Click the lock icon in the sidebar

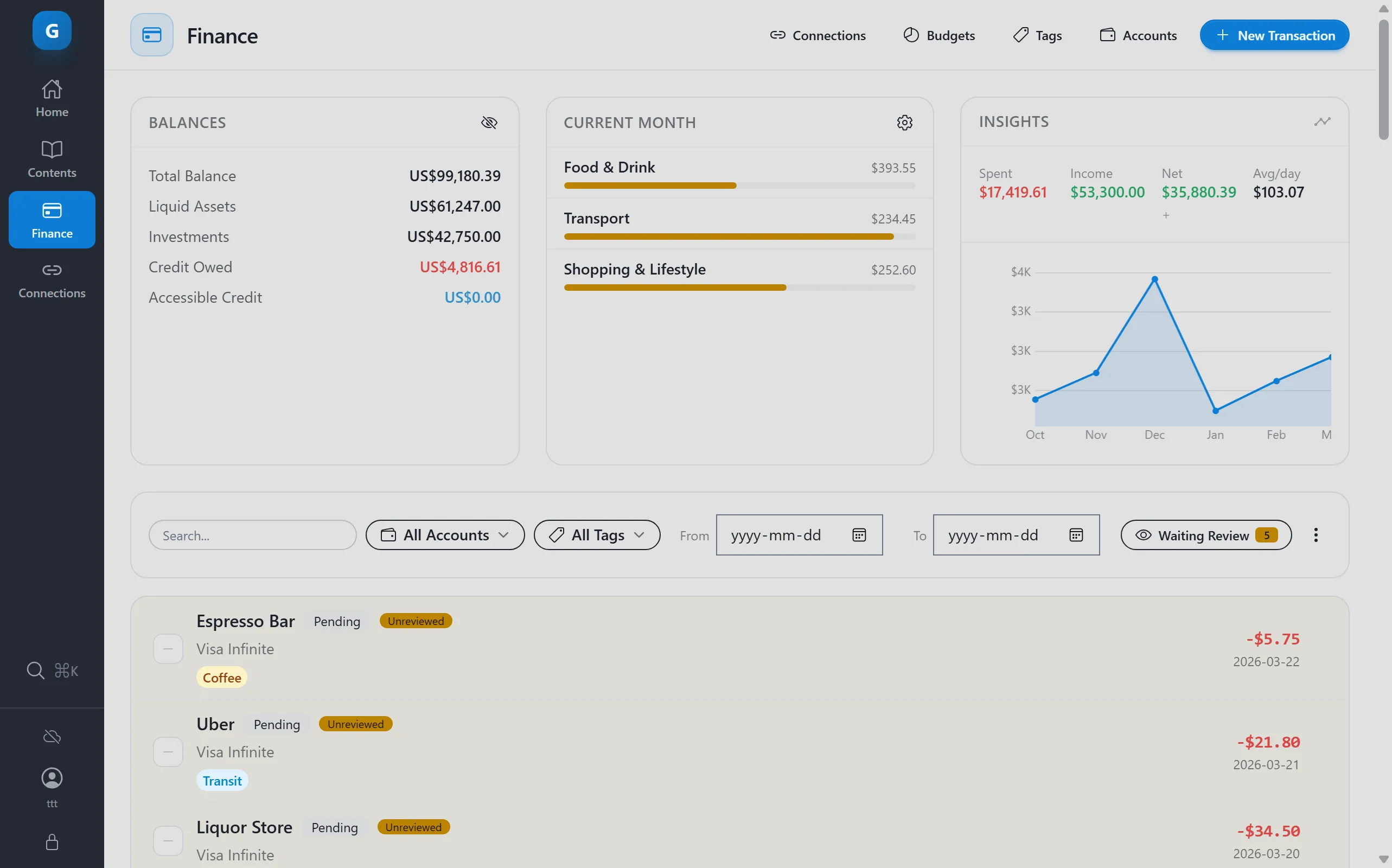coord(52,842)
